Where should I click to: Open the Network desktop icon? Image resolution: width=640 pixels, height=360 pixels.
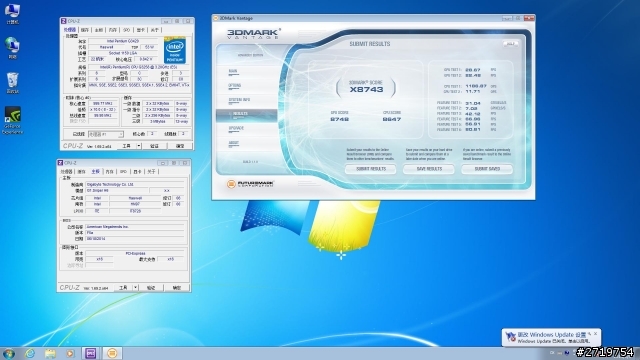pos(12,48)
